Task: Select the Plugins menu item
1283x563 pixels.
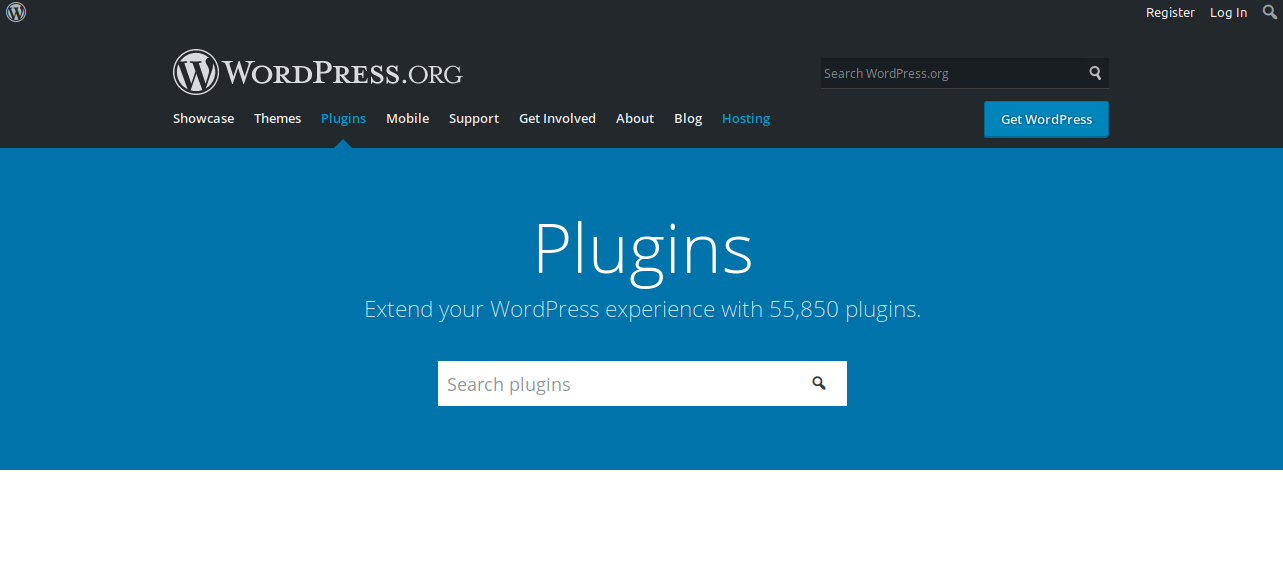Action: pyautogui.click(x=343, y=118)
